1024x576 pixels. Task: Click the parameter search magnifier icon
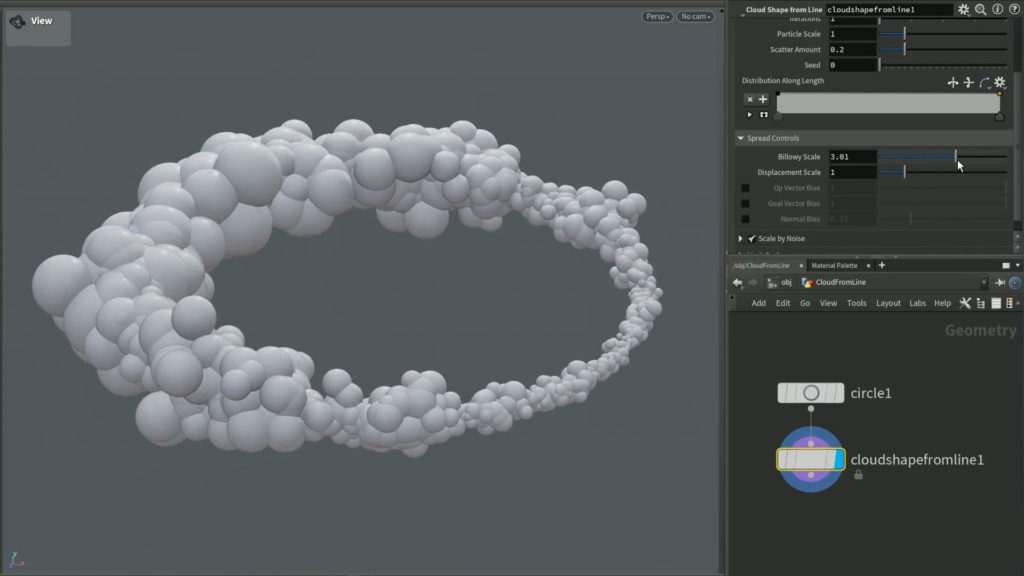[981, 8]
